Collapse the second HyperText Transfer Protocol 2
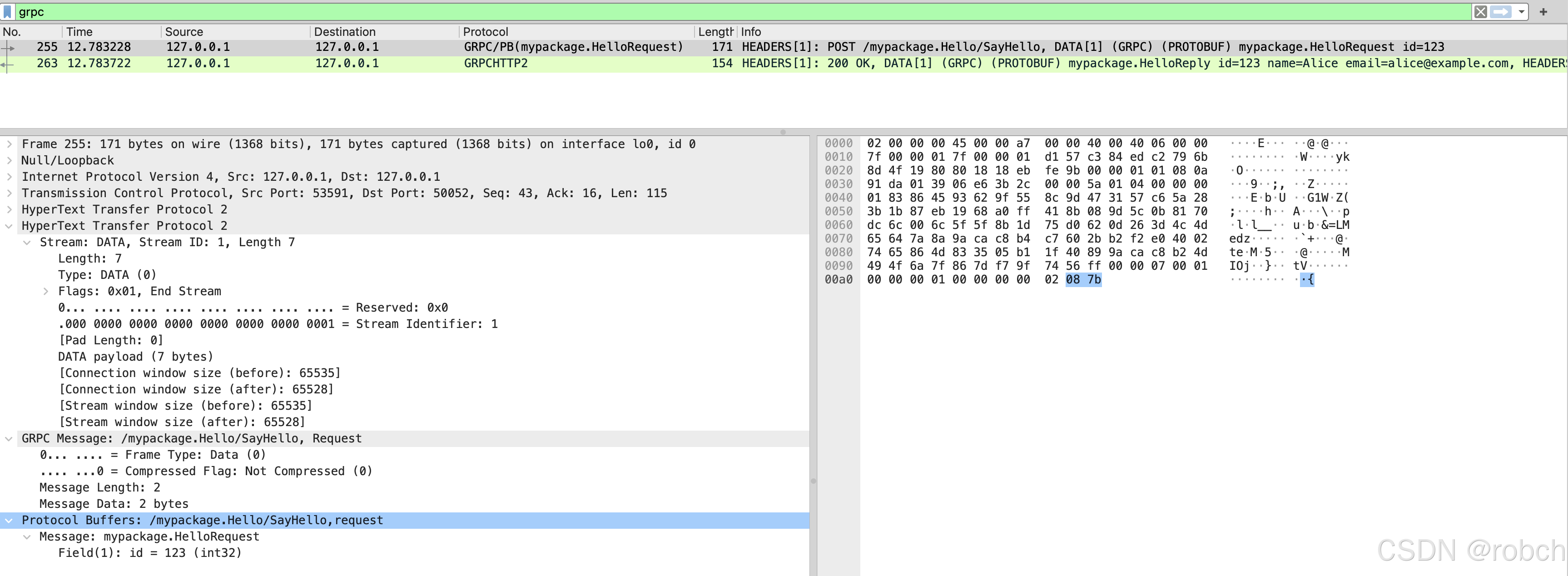This screenshot has width=1568, height=576. 9,226
